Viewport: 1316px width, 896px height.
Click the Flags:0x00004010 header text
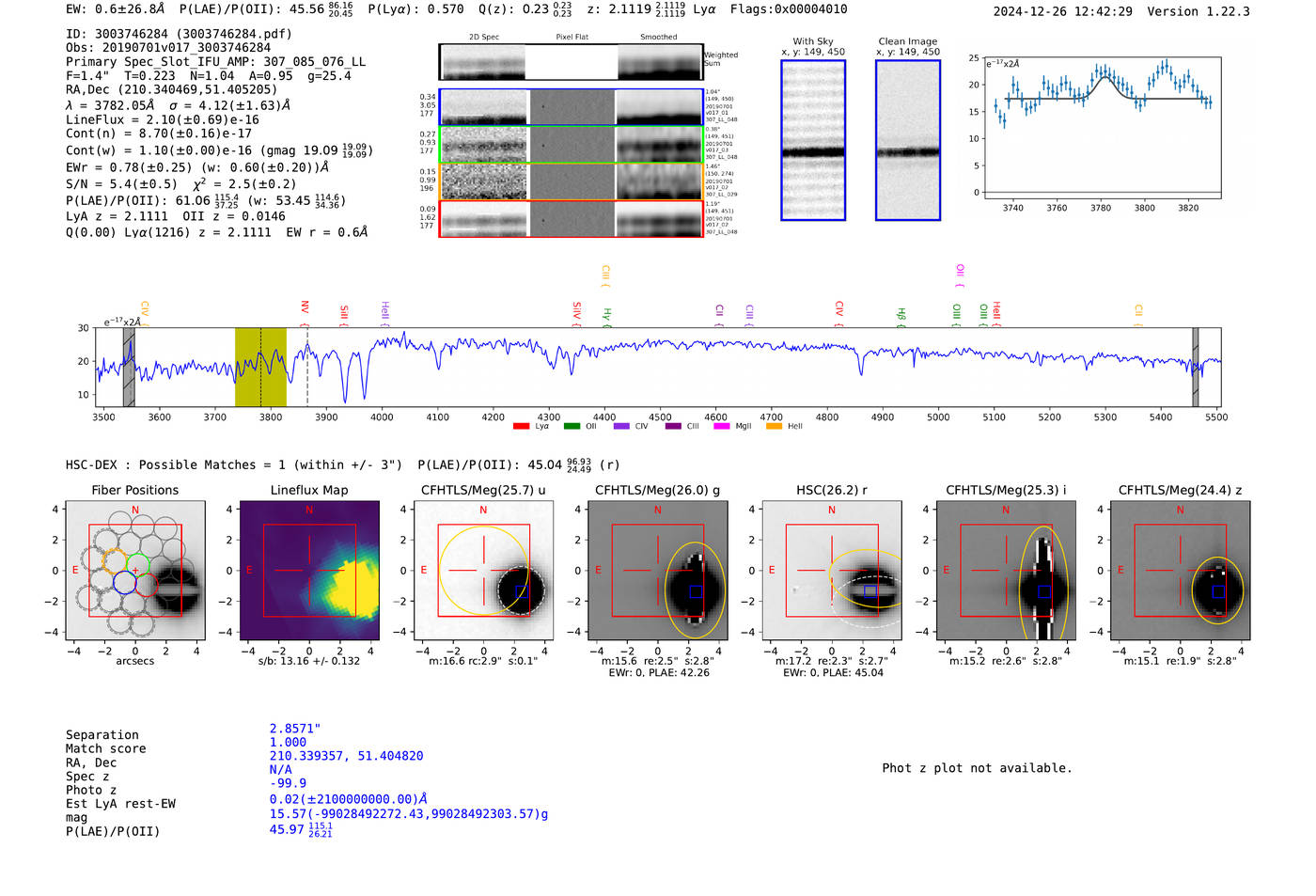pos(789,9)
